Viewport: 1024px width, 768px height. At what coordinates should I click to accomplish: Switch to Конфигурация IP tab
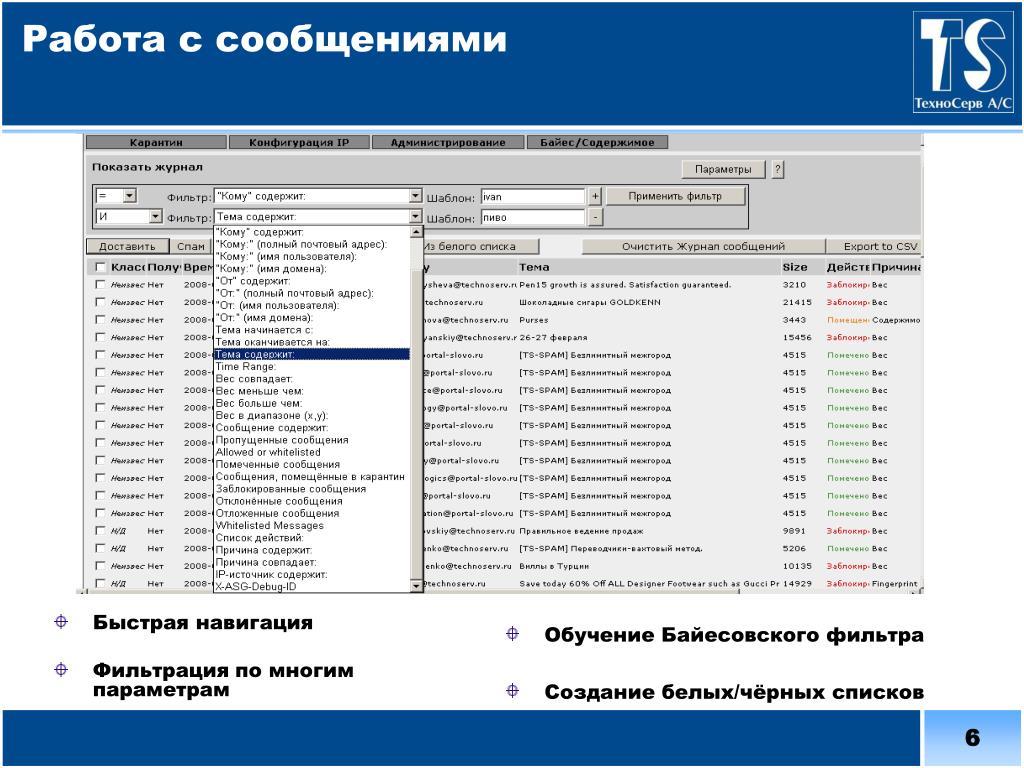click(299, 142)
